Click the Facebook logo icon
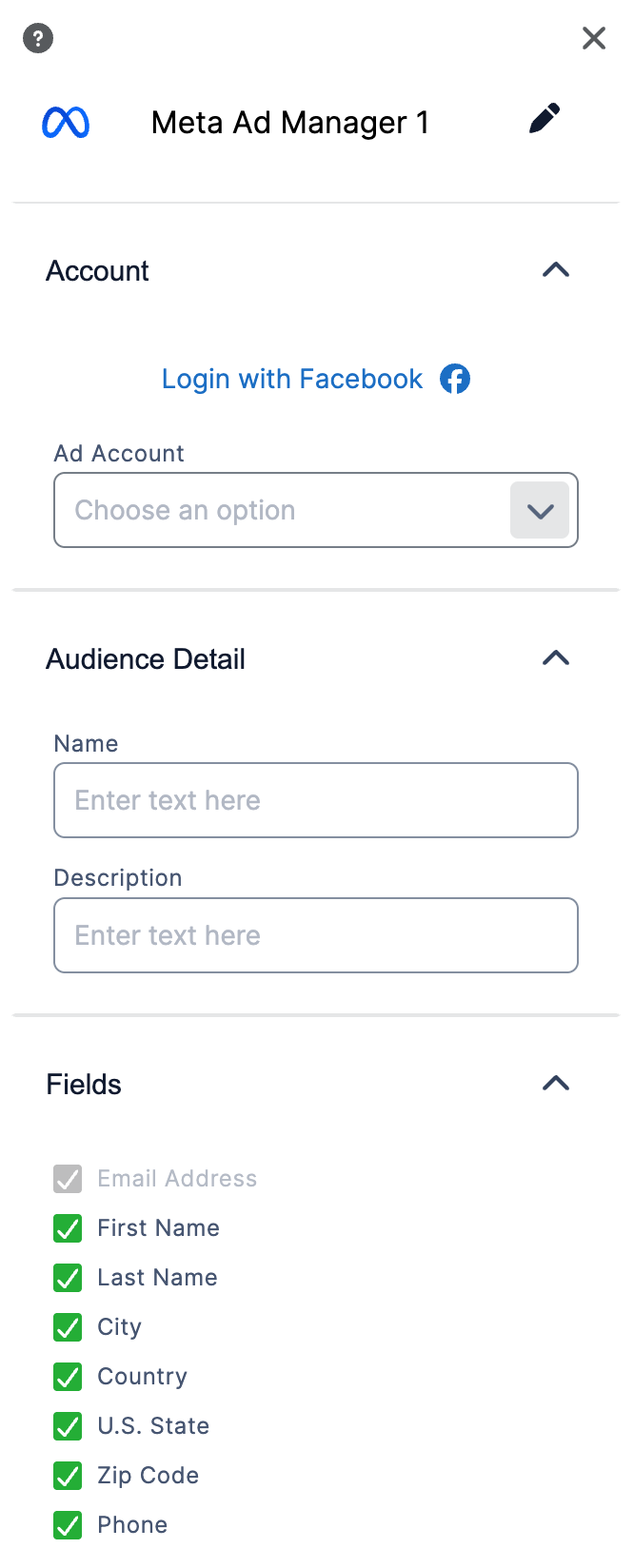 (x=455, y=379)
